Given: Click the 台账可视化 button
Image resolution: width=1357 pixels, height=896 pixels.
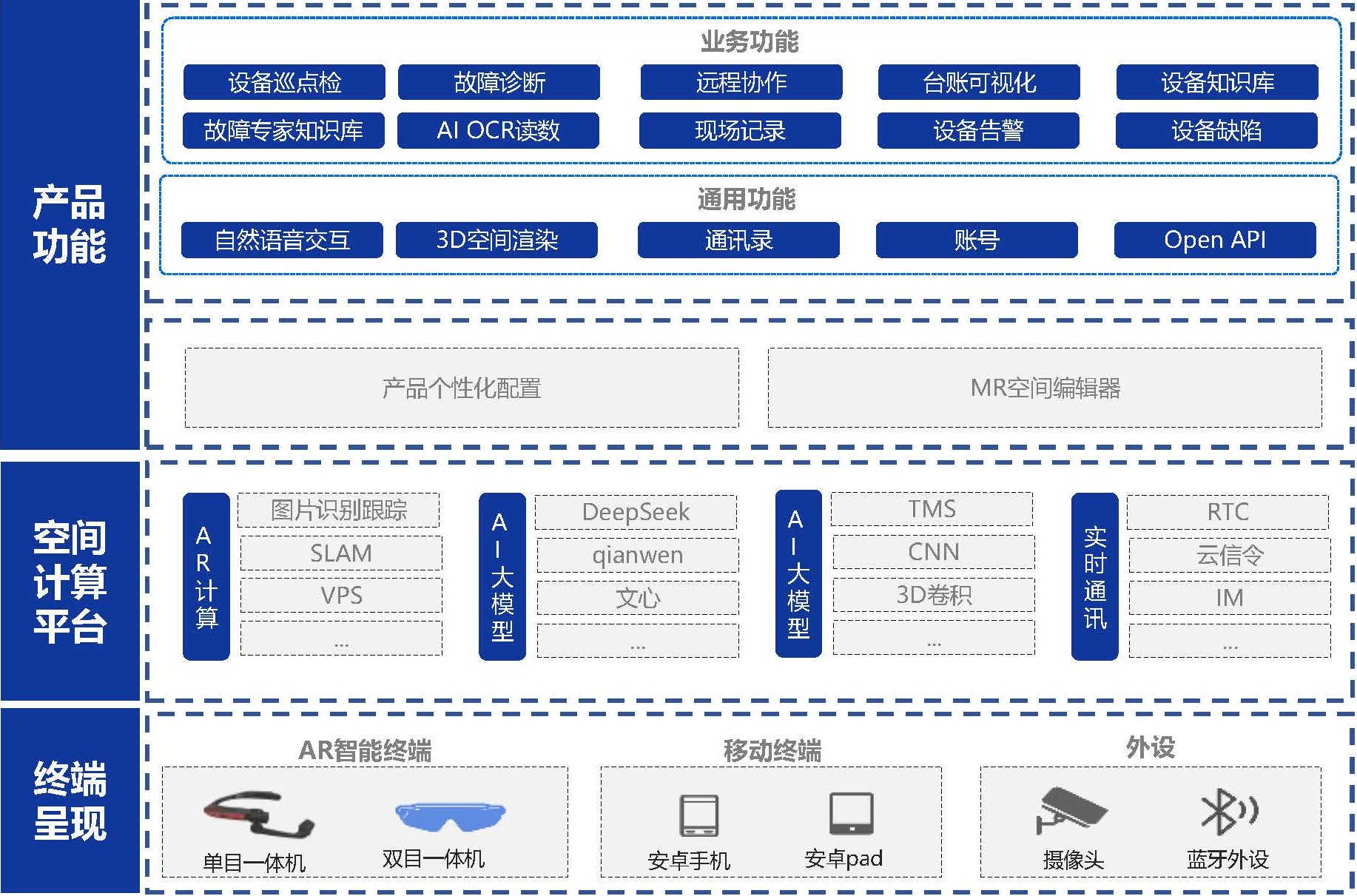Looking at the screenshot, I should [x=979, y=82].
